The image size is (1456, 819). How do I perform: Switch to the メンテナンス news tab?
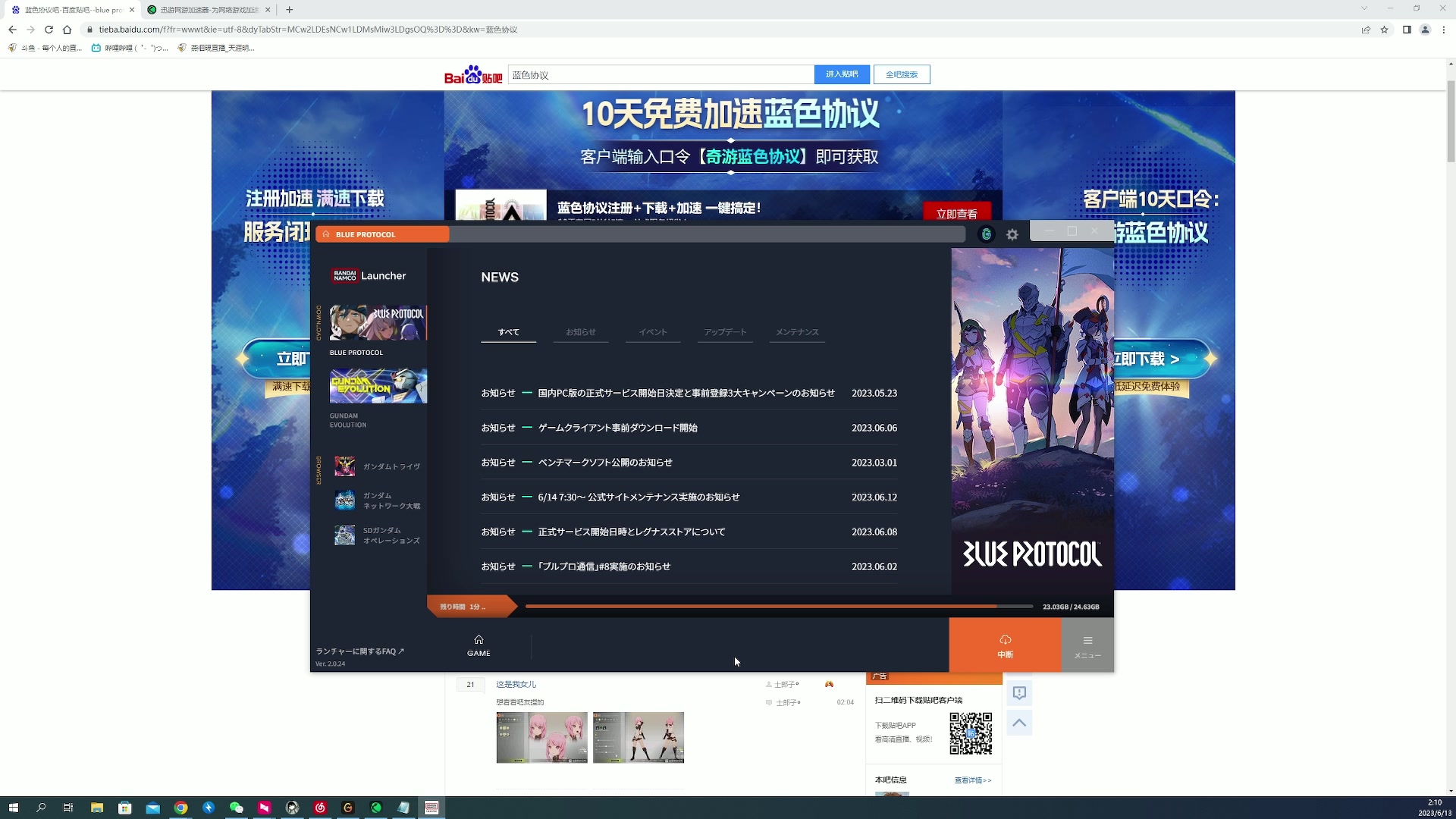[x=796, y=331]
